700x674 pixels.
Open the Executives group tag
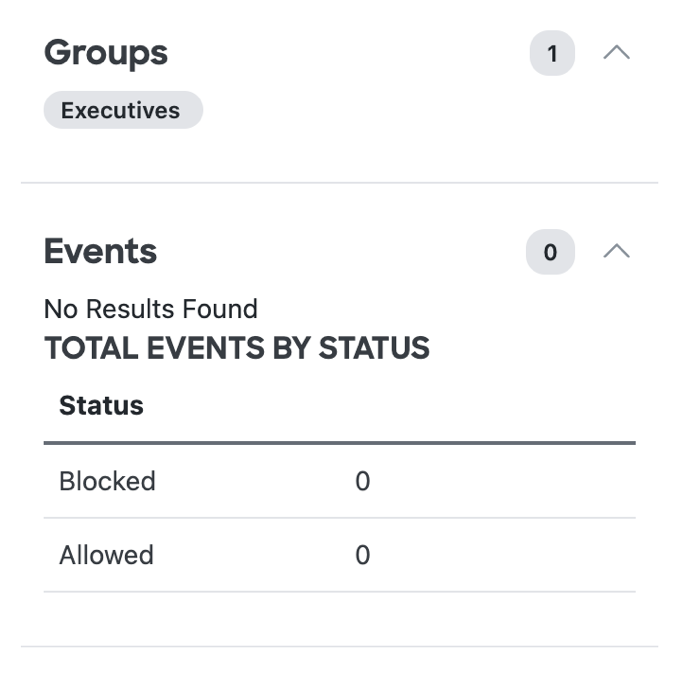(123, 110)
